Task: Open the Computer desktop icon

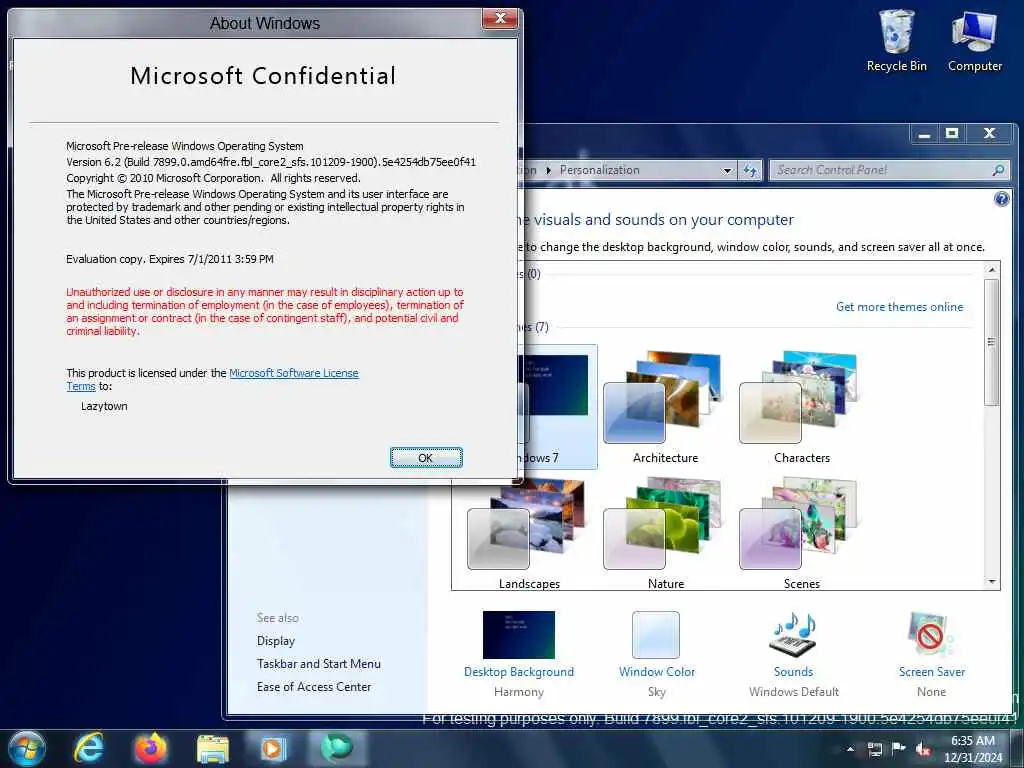Action: (974, 40)
